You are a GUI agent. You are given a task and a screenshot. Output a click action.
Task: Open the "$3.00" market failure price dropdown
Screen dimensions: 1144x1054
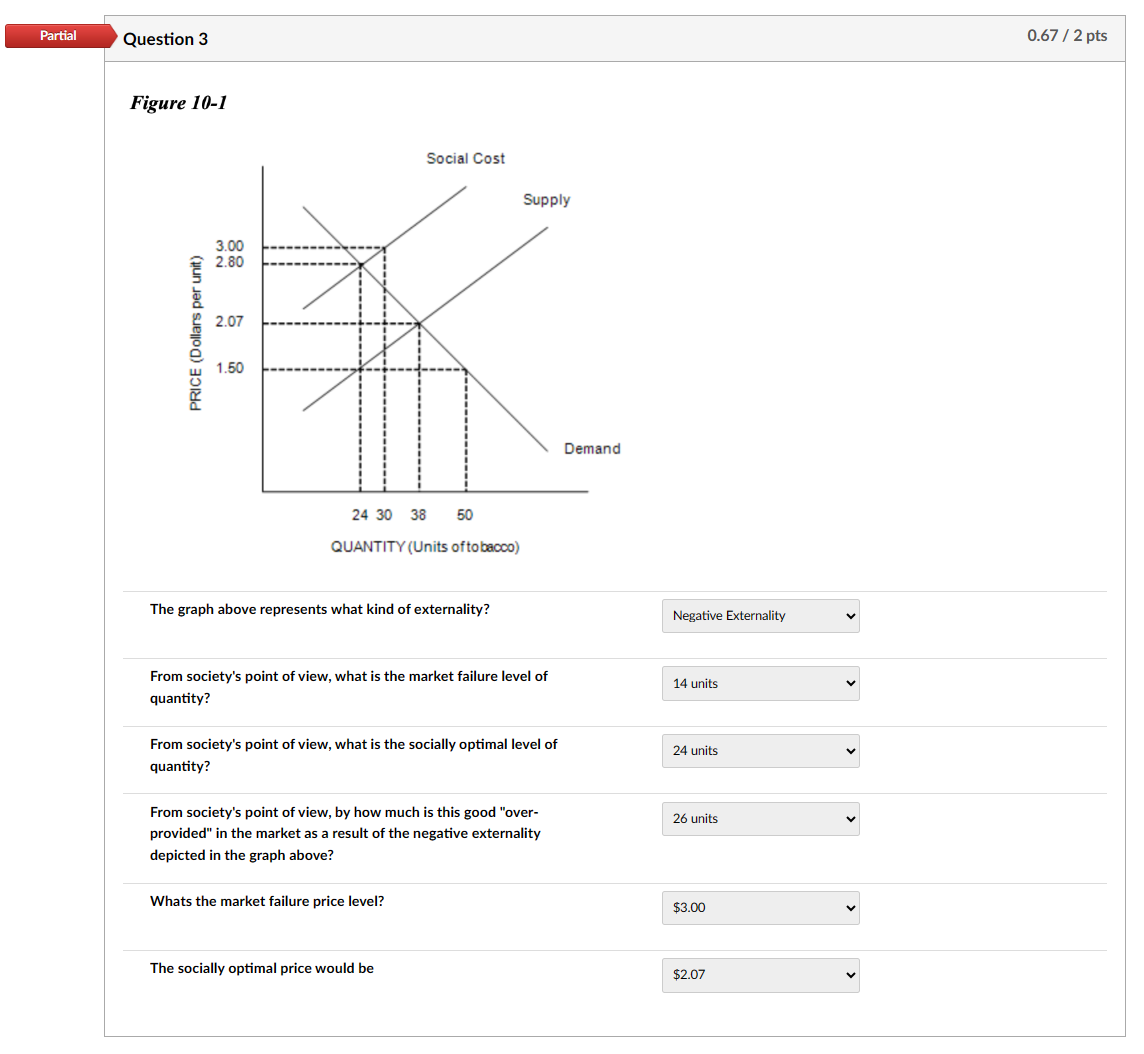pos(760,907)
